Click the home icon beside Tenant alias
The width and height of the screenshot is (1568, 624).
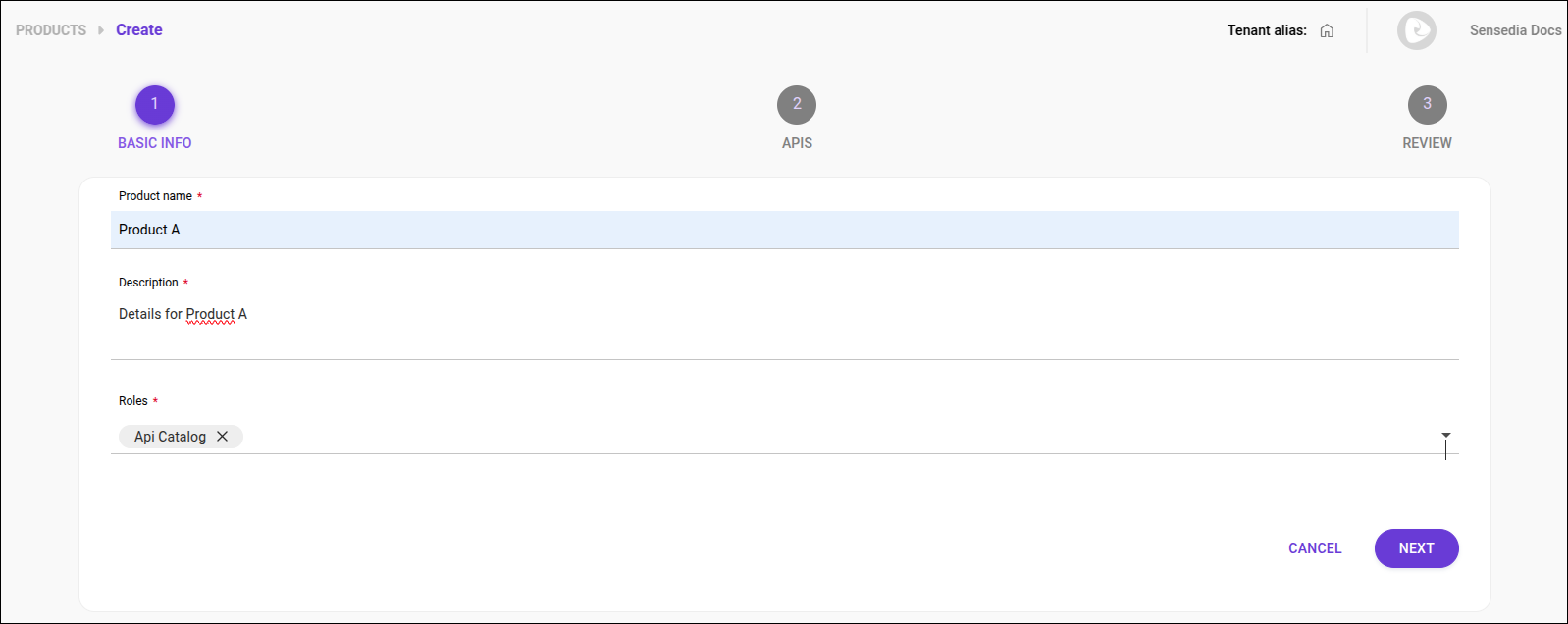point(1327,30)
